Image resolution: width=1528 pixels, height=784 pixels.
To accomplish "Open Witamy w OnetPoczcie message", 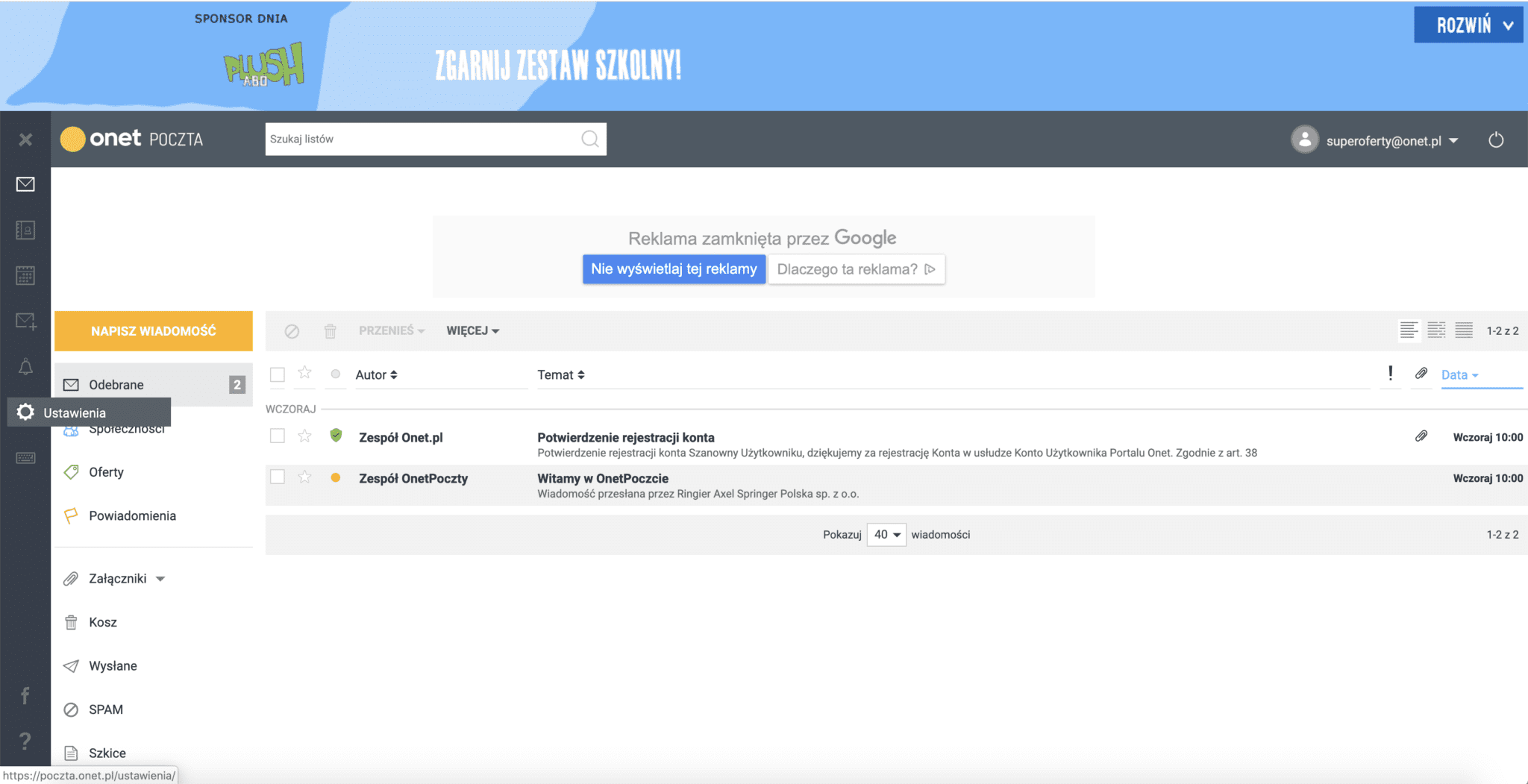I will pos(603,478).
